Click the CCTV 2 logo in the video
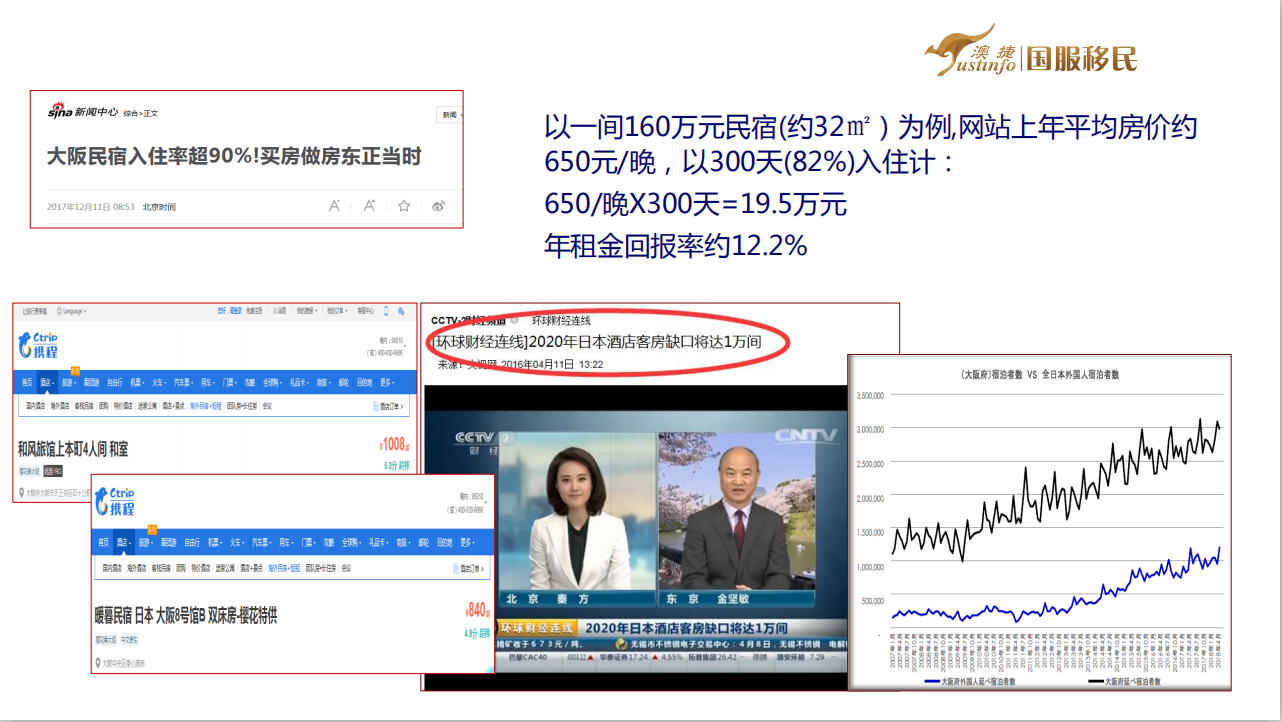 coord(485,436)
